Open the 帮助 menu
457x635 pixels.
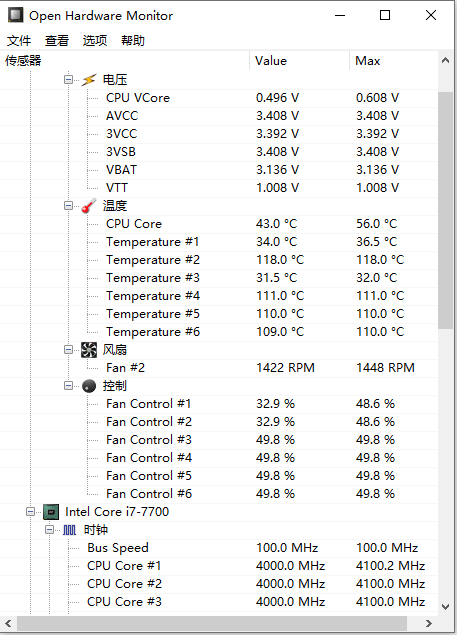(132, 40)
